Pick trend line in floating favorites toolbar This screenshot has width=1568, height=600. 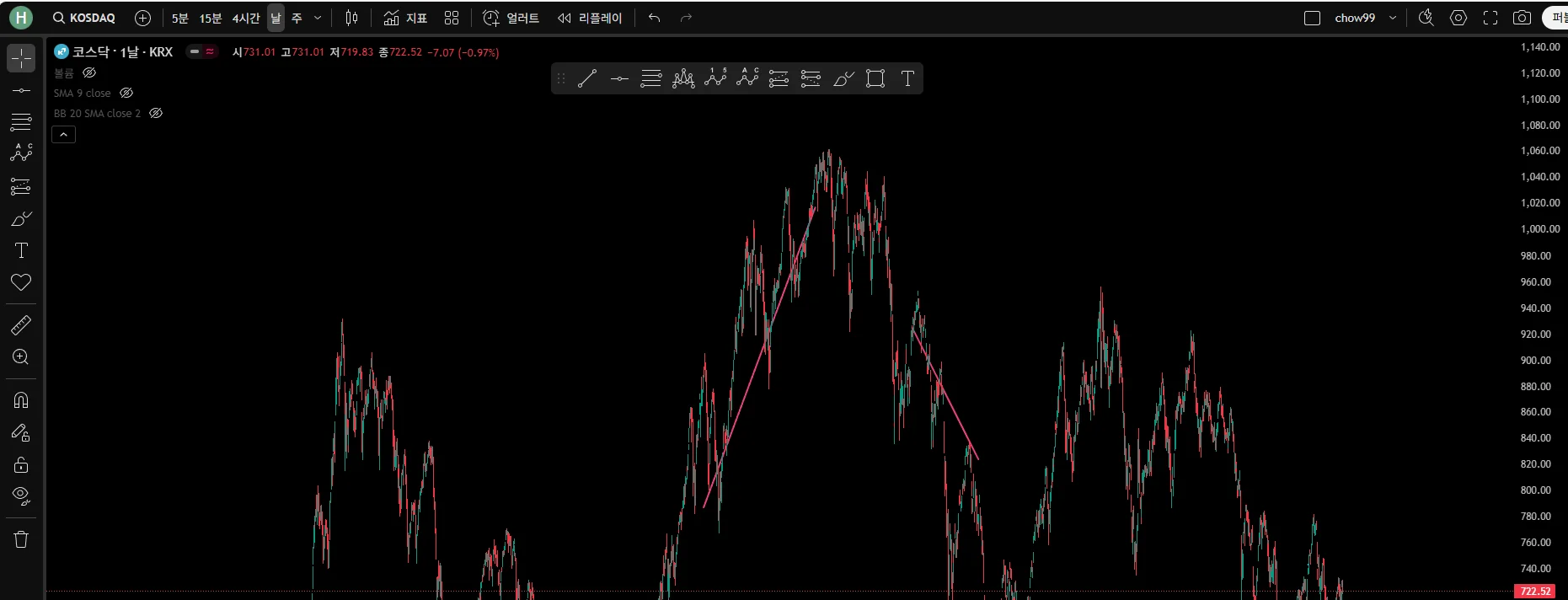pyautogui.click(x=587, y=79)
